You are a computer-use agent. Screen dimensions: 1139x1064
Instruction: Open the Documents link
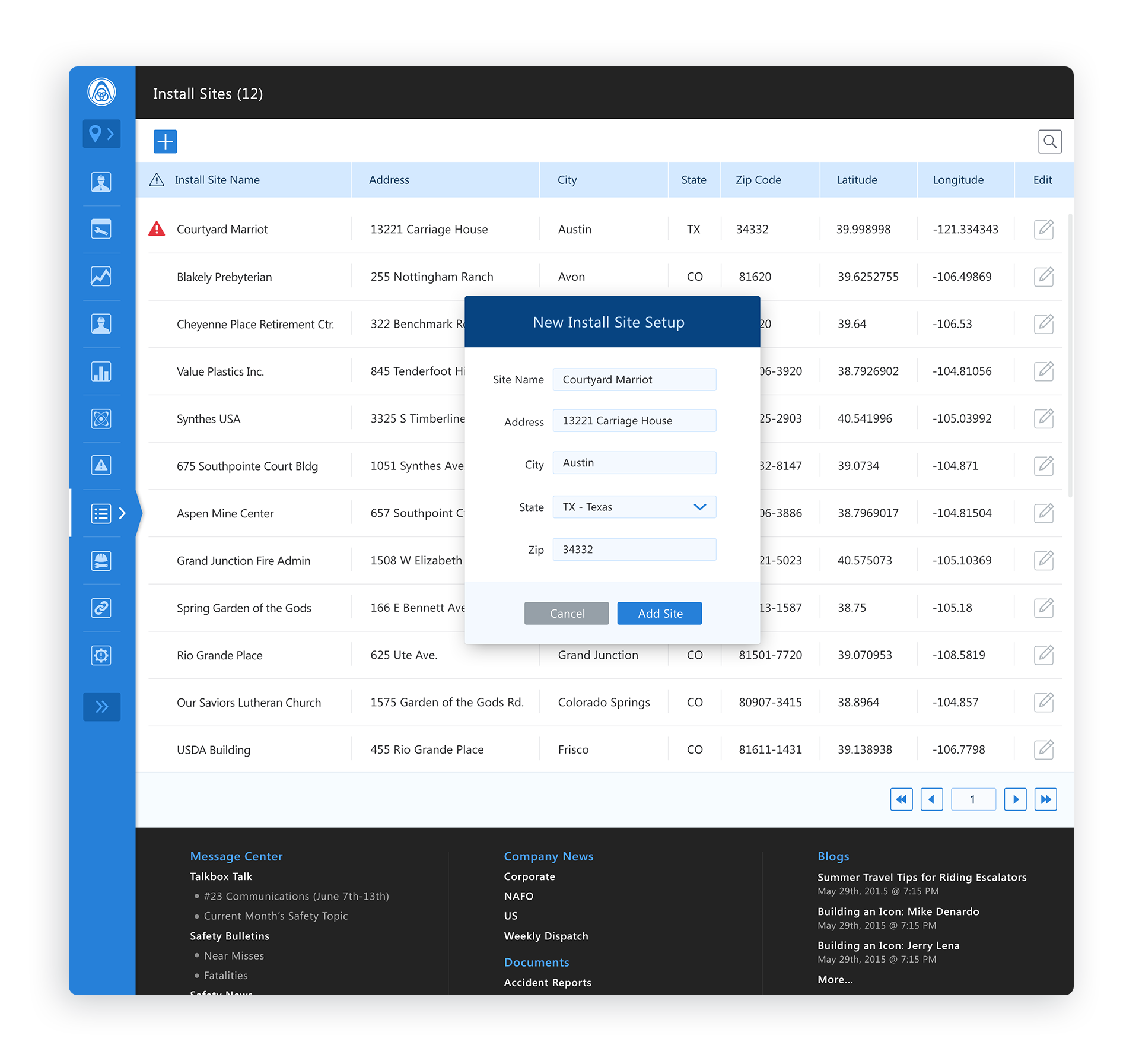point(536,963)
